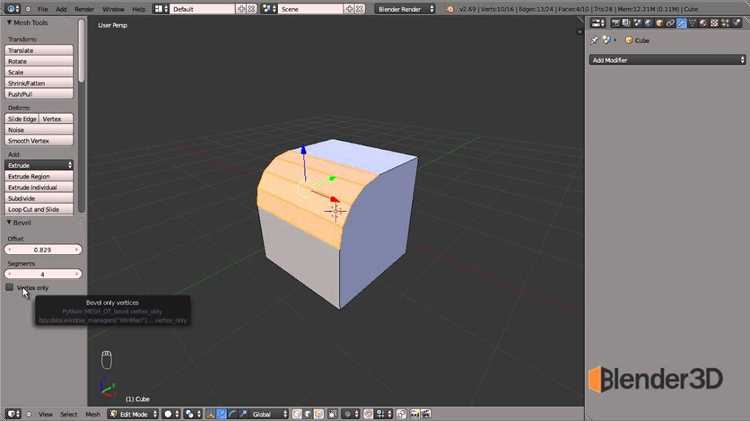Open the Object Constraints chain-link tab icon
750x421 pixels.
tap(671, 22)
